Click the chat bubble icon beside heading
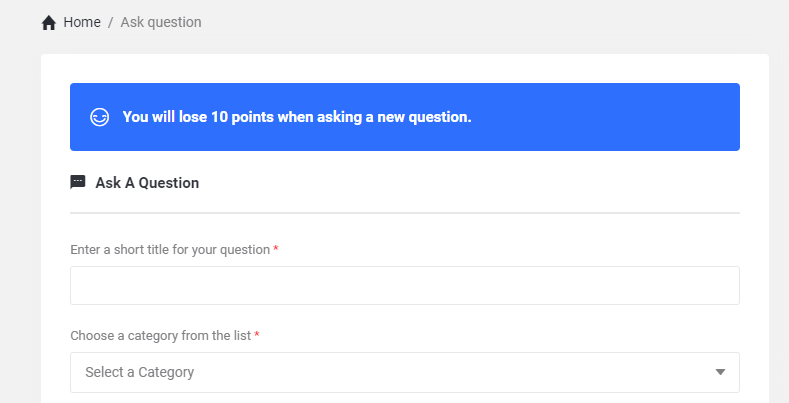Viewport: 789px width, 403px height. coord(78,182)
